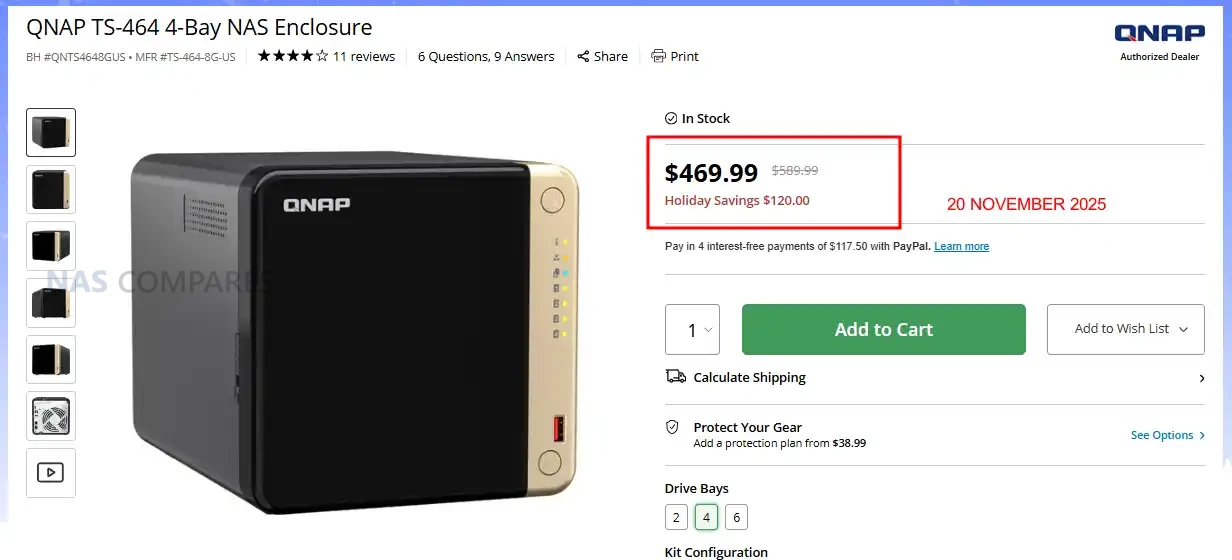Click the Print icon
Image resolution: width=1232 pixels, height=560 pixels.
click(x=658, y=56)
